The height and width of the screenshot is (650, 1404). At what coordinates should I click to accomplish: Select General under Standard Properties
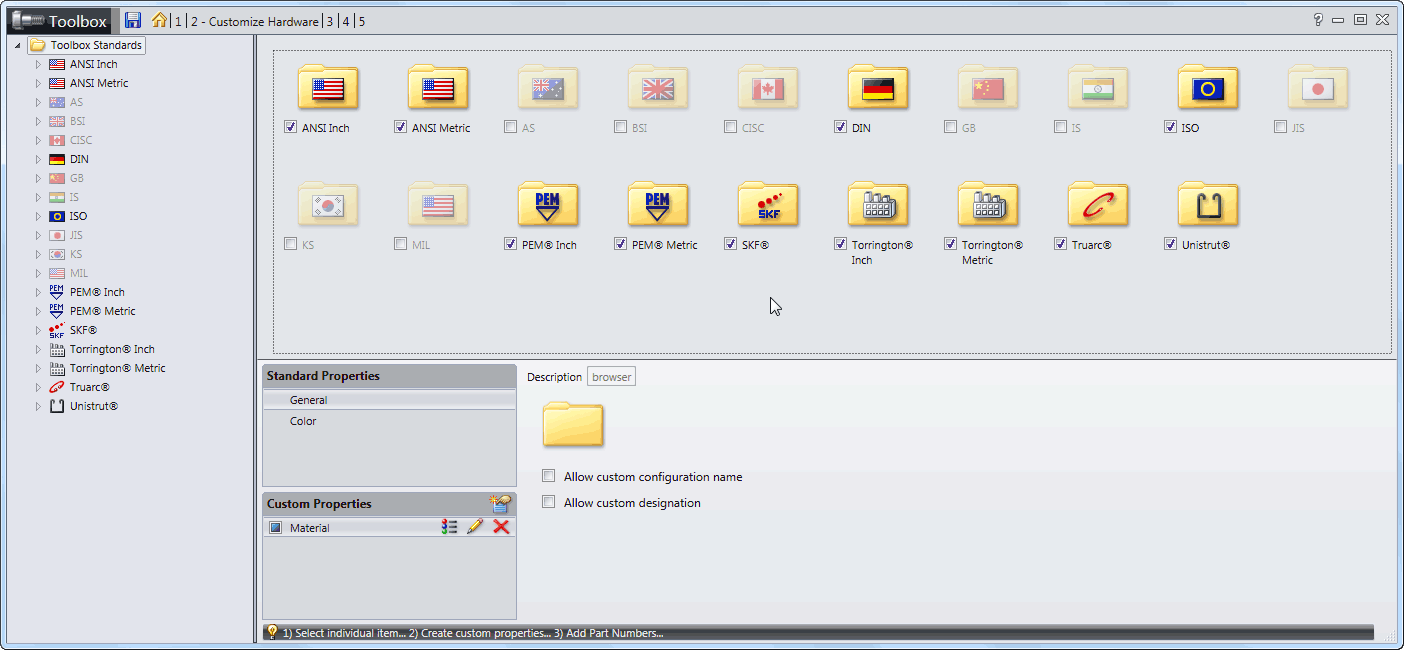pyautogui.click(x=389, y=400)
